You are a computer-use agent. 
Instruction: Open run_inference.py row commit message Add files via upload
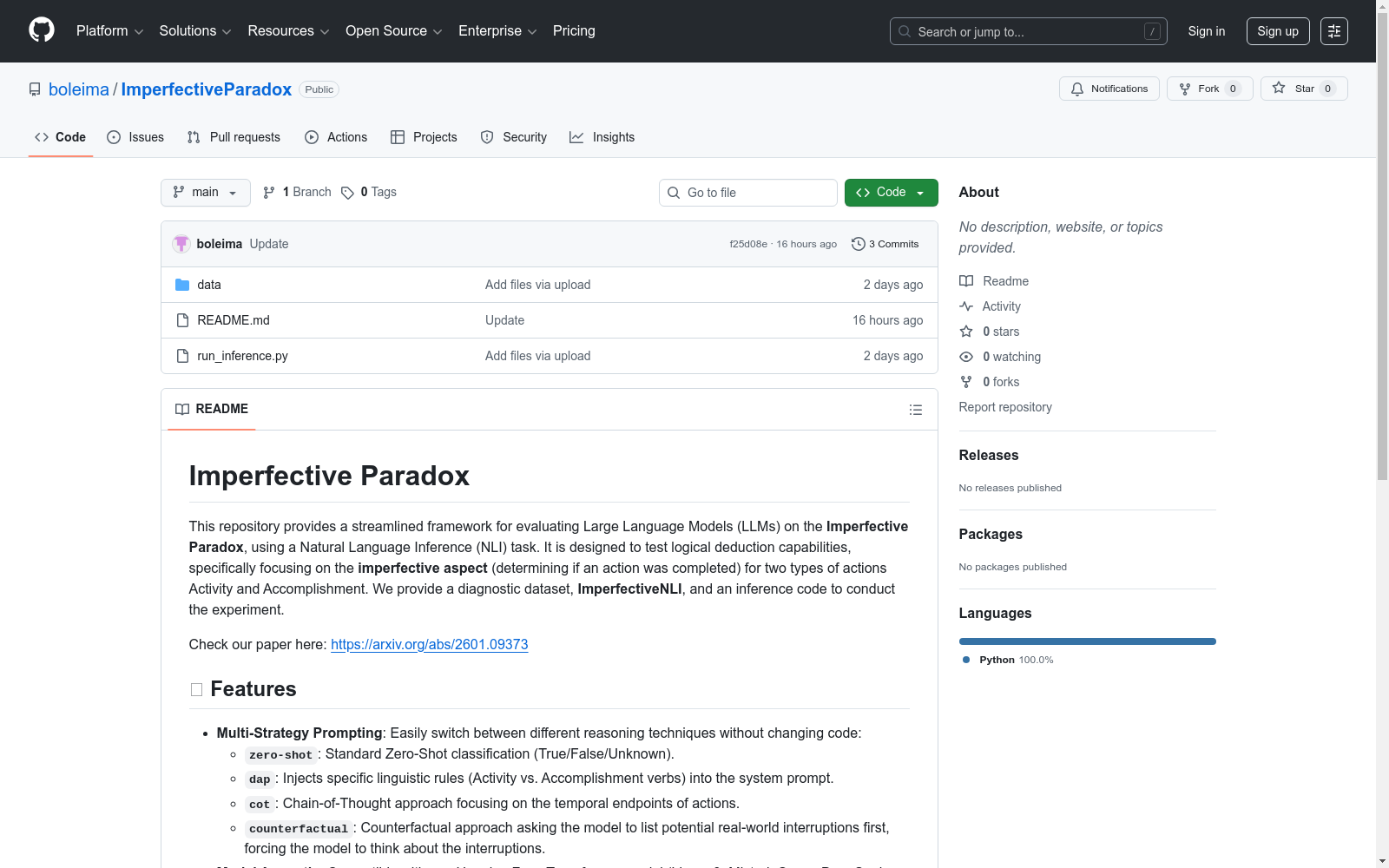[x=538, y=356]
